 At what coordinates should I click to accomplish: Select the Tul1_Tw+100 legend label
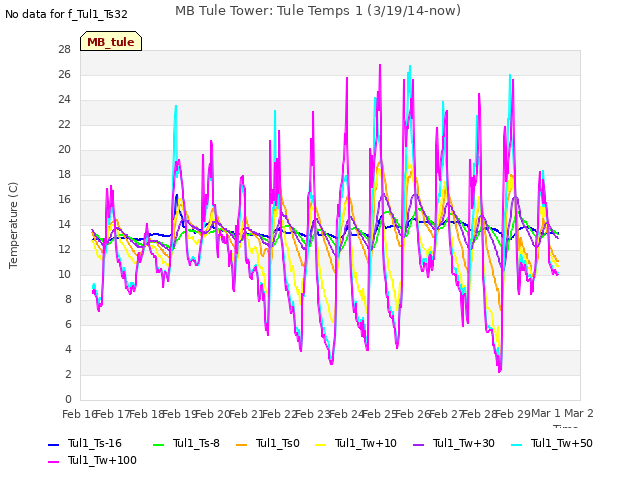tap(102, 461)
